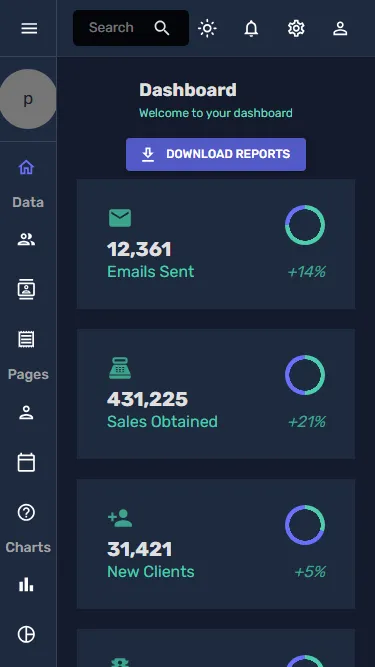Screen dimensions: 375x667
Task: Click the Emails Sent label
Action: point(151,272)
